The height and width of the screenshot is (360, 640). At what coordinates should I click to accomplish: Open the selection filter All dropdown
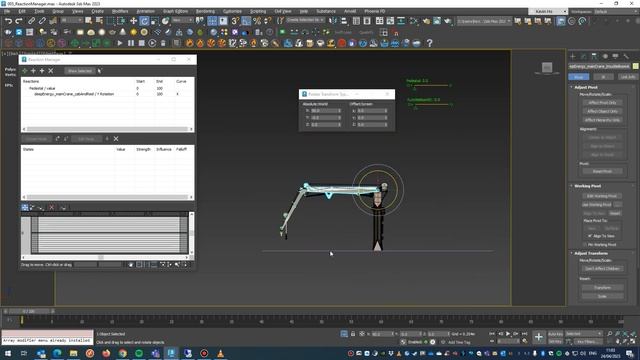pyautogui.click(x=72, y=20)
